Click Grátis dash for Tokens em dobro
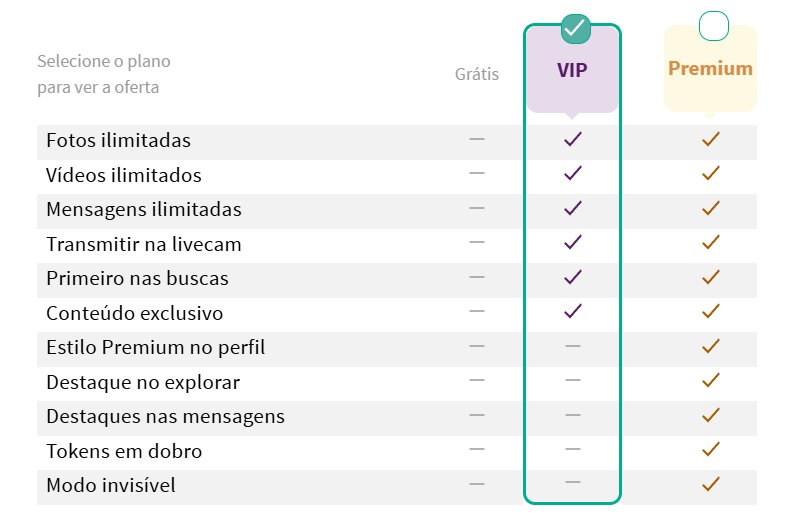This screenshot has width=797, height=525. (477, 449)
